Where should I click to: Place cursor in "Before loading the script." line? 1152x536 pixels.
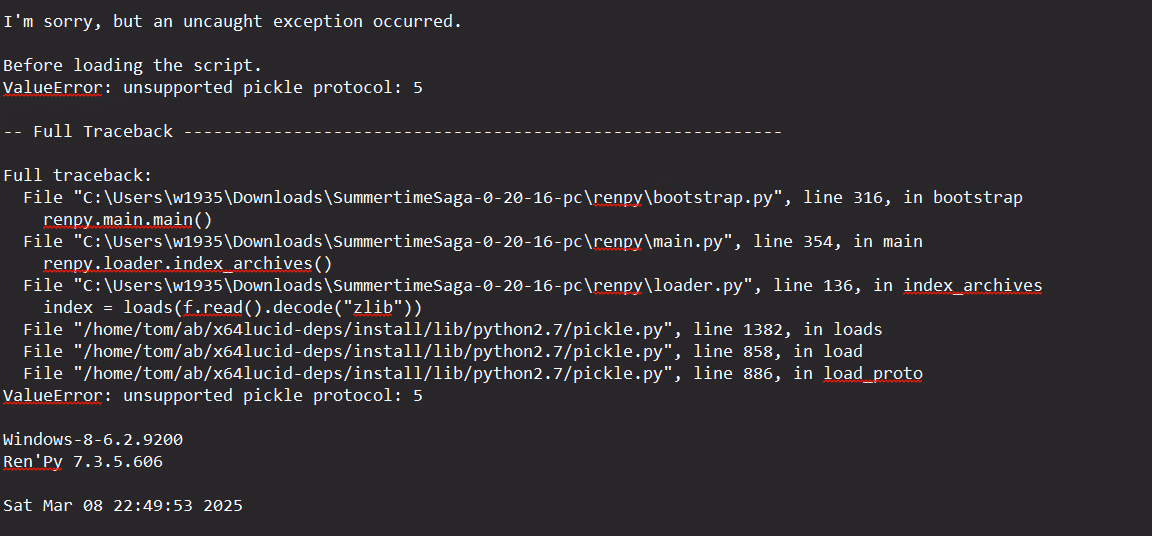[x=132, y=65]
